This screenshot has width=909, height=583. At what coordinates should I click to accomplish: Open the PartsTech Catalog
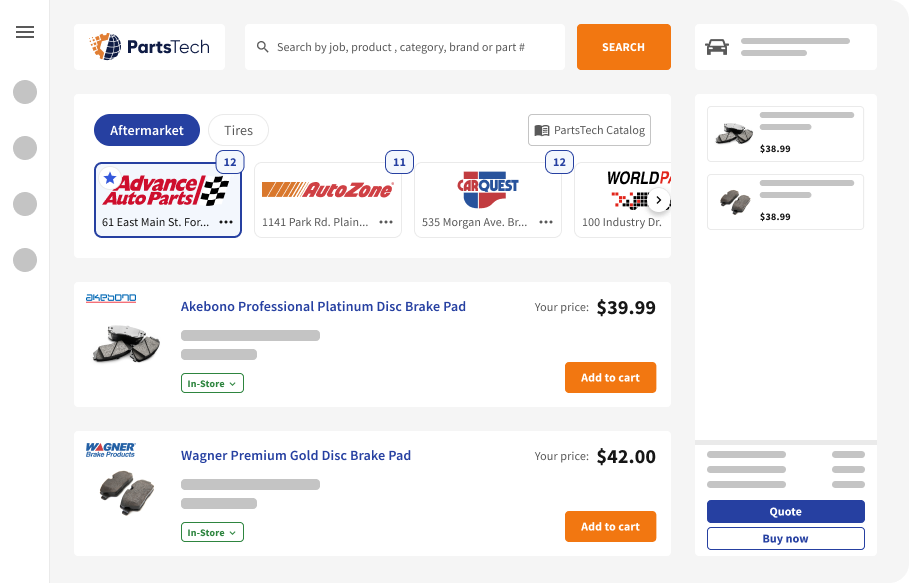pos(590,130)
